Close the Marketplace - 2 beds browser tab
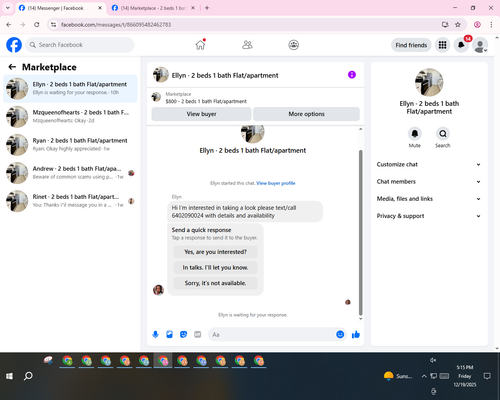This screenshot has width=500, height=400. [x=193, y=8]
